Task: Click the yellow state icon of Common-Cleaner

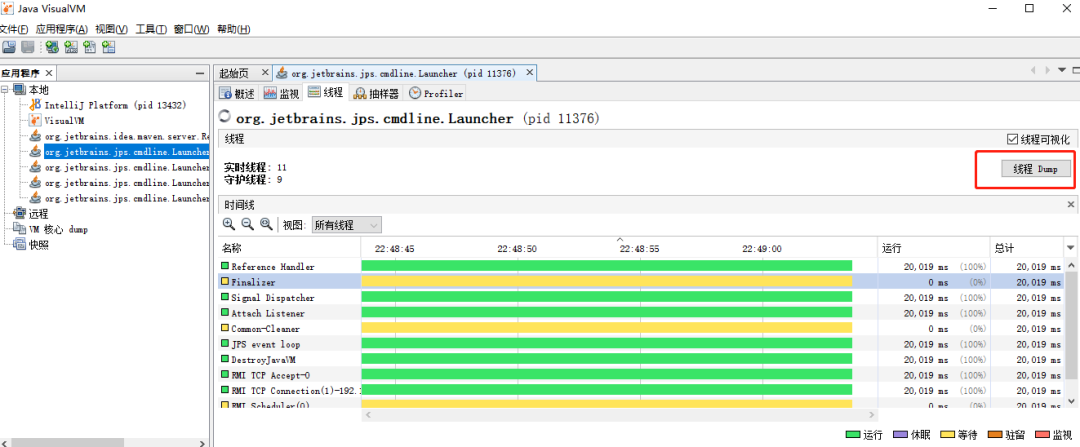Action: 225,328
